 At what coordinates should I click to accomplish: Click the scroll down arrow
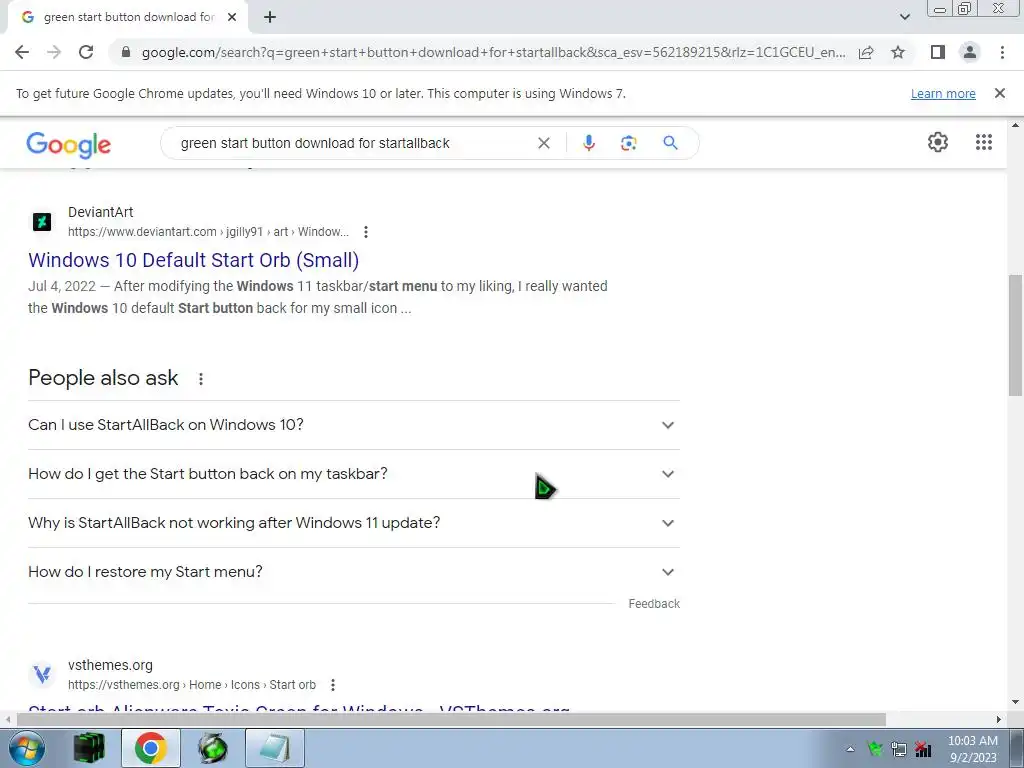click(x=1015, y=703)
